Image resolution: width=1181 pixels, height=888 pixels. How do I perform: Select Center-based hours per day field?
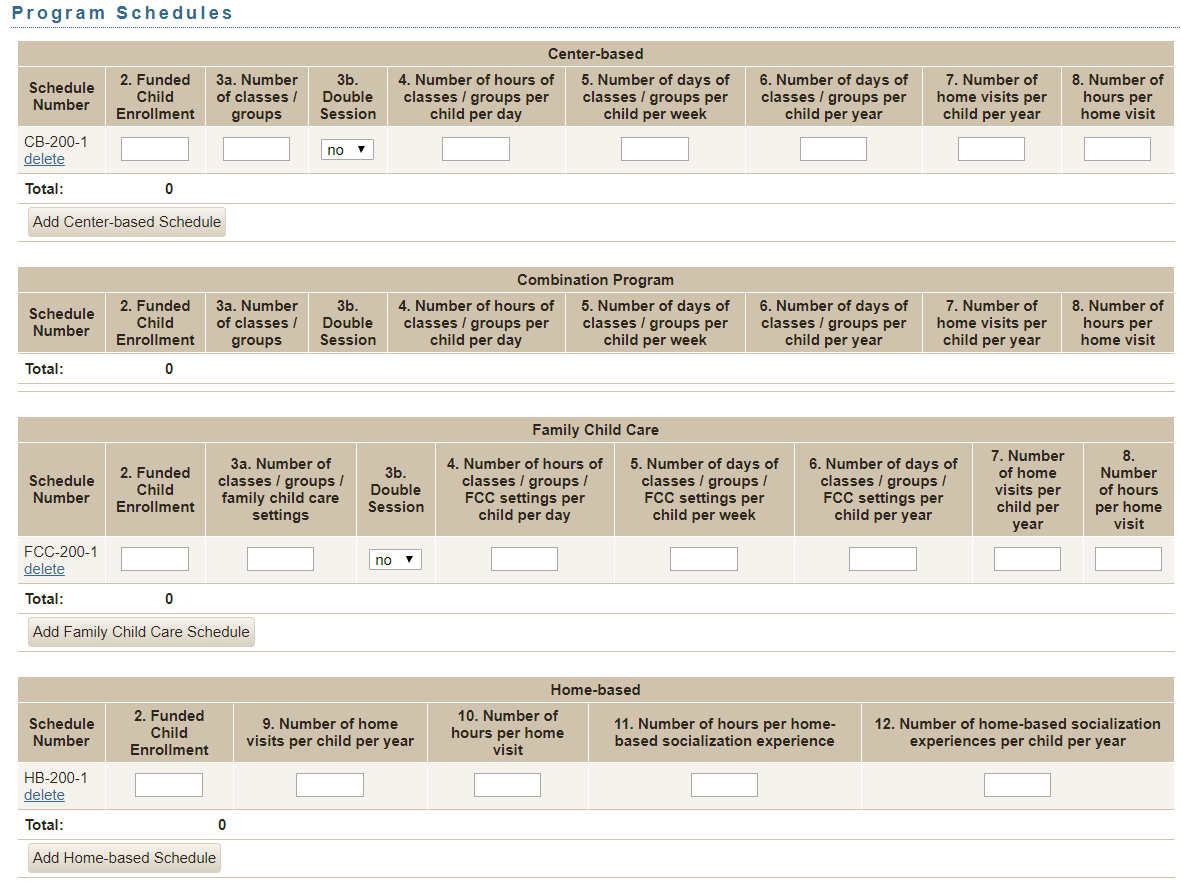pyautogui.click(x=476, y=150)
